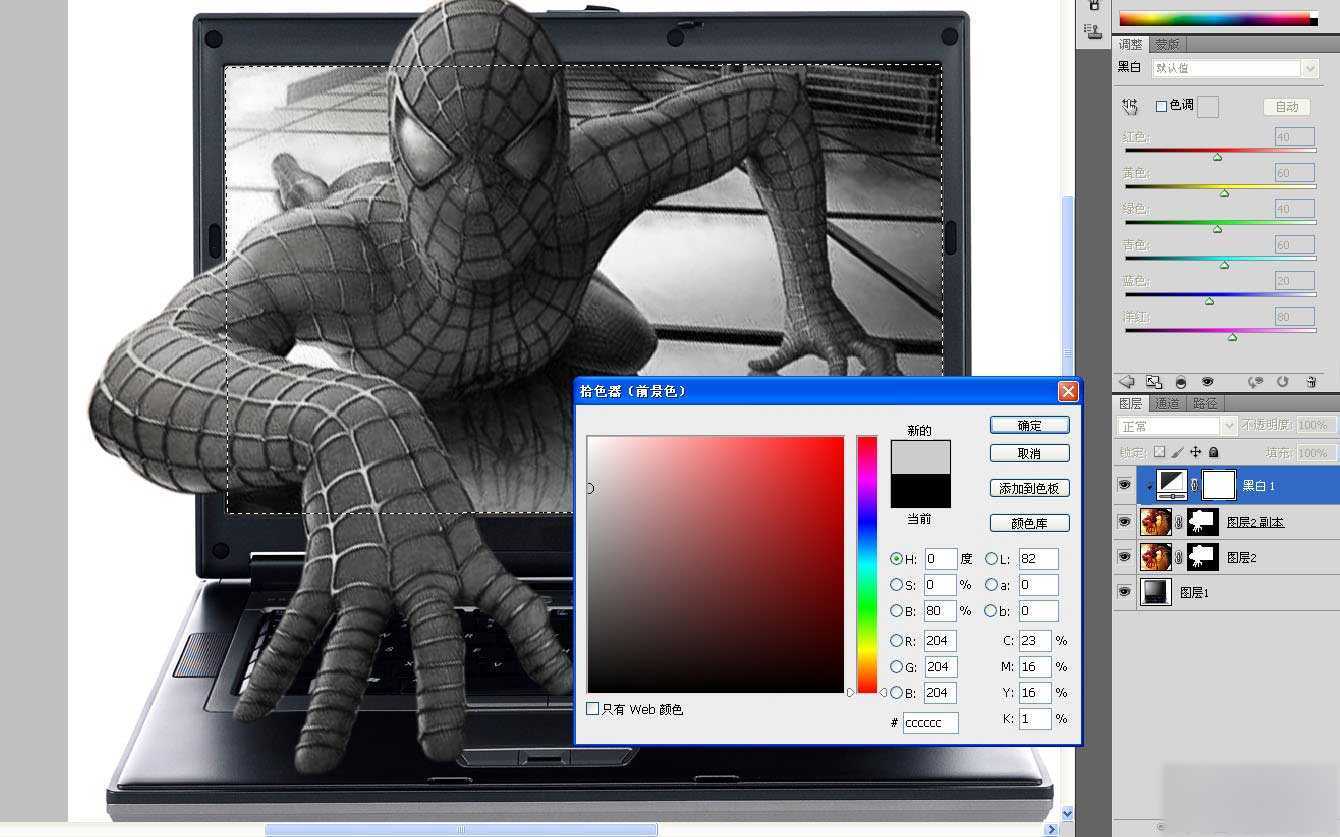Click the reset adjustment icon in the Adjustments panel
Viewport: 1340px width, 837px height.
[x=1283, y=382]
